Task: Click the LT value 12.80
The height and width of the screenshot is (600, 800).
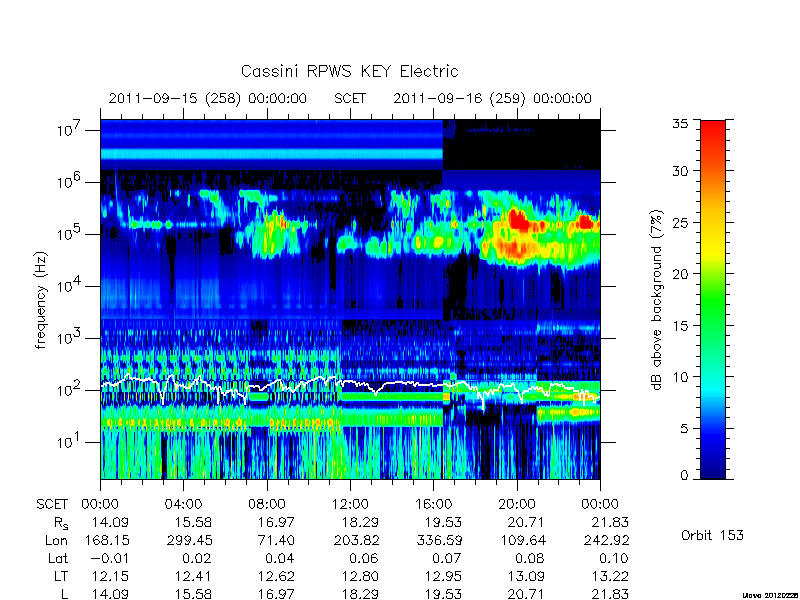Action: click(360, 577)
